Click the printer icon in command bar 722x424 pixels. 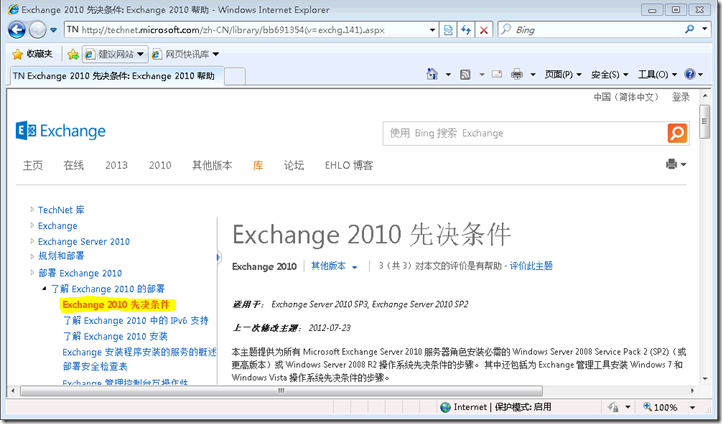pyautogui.click(x=517, y=74)
